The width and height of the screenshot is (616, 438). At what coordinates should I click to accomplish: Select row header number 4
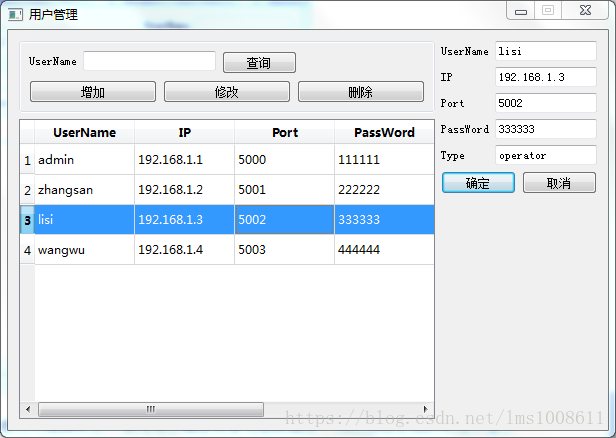pos(27,250)
